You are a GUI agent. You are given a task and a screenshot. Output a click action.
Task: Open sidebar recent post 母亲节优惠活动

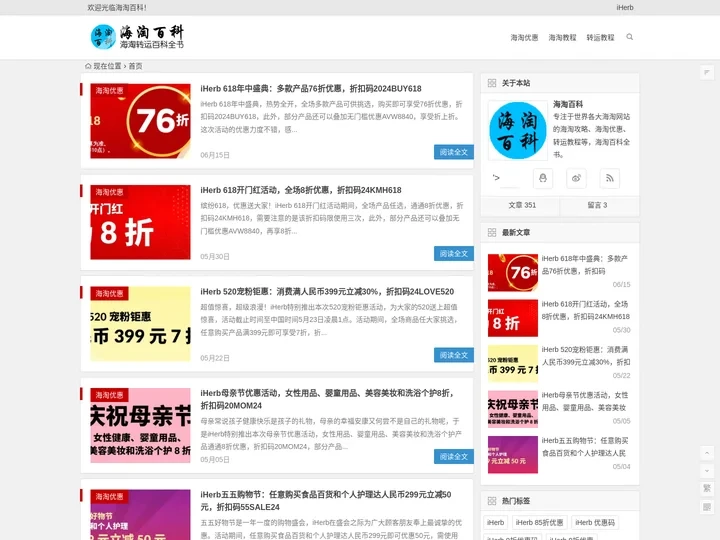point(585,401)
